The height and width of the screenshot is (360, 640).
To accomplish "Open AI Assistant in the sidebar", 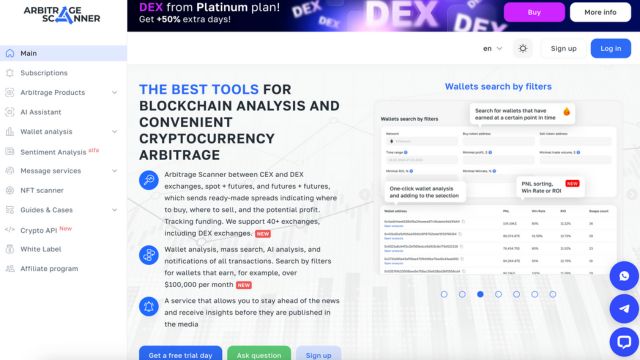I will coord(41,112).
